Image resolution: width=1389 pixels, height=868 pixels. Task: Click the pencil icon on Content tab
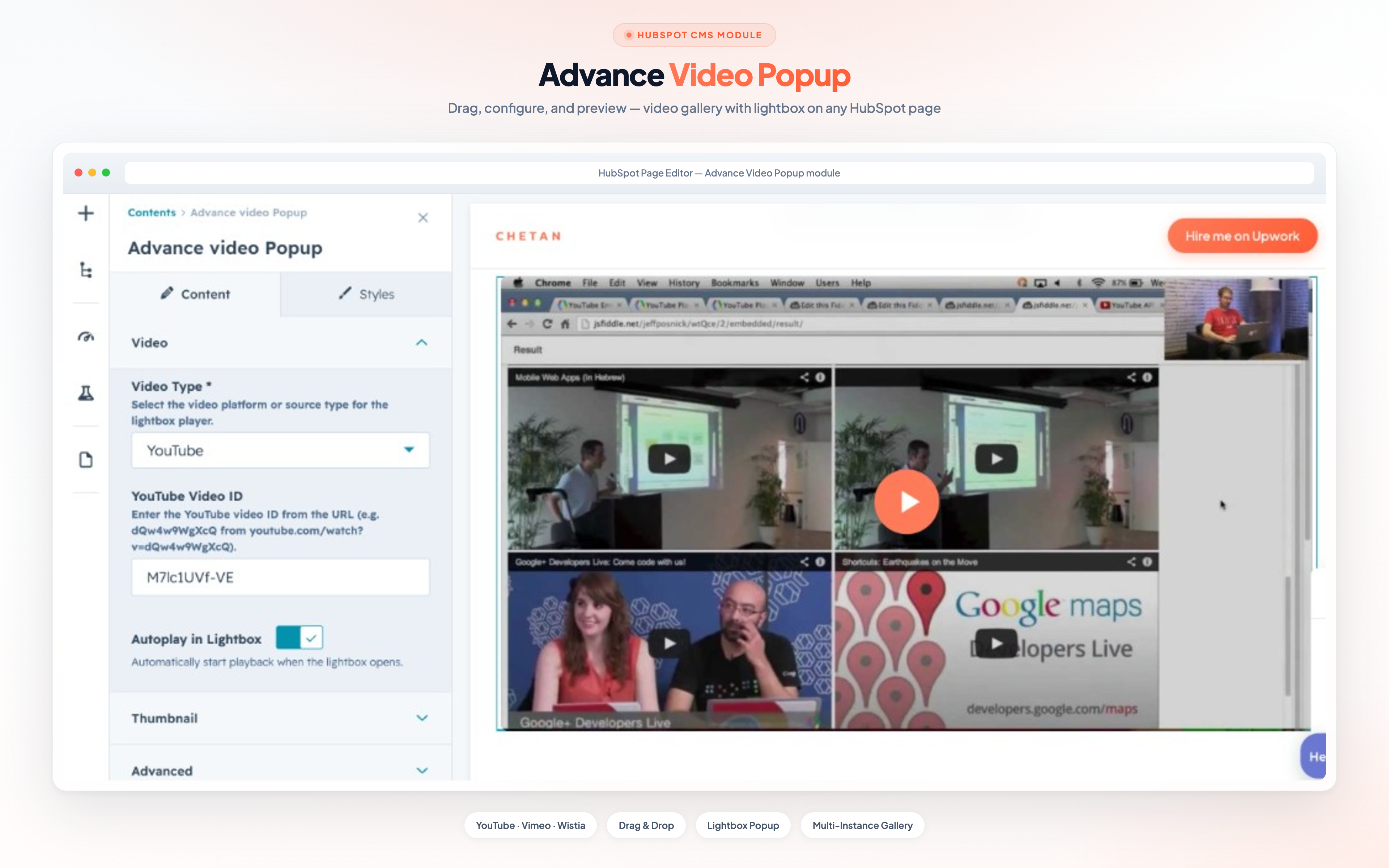click(x=166, y=293)
